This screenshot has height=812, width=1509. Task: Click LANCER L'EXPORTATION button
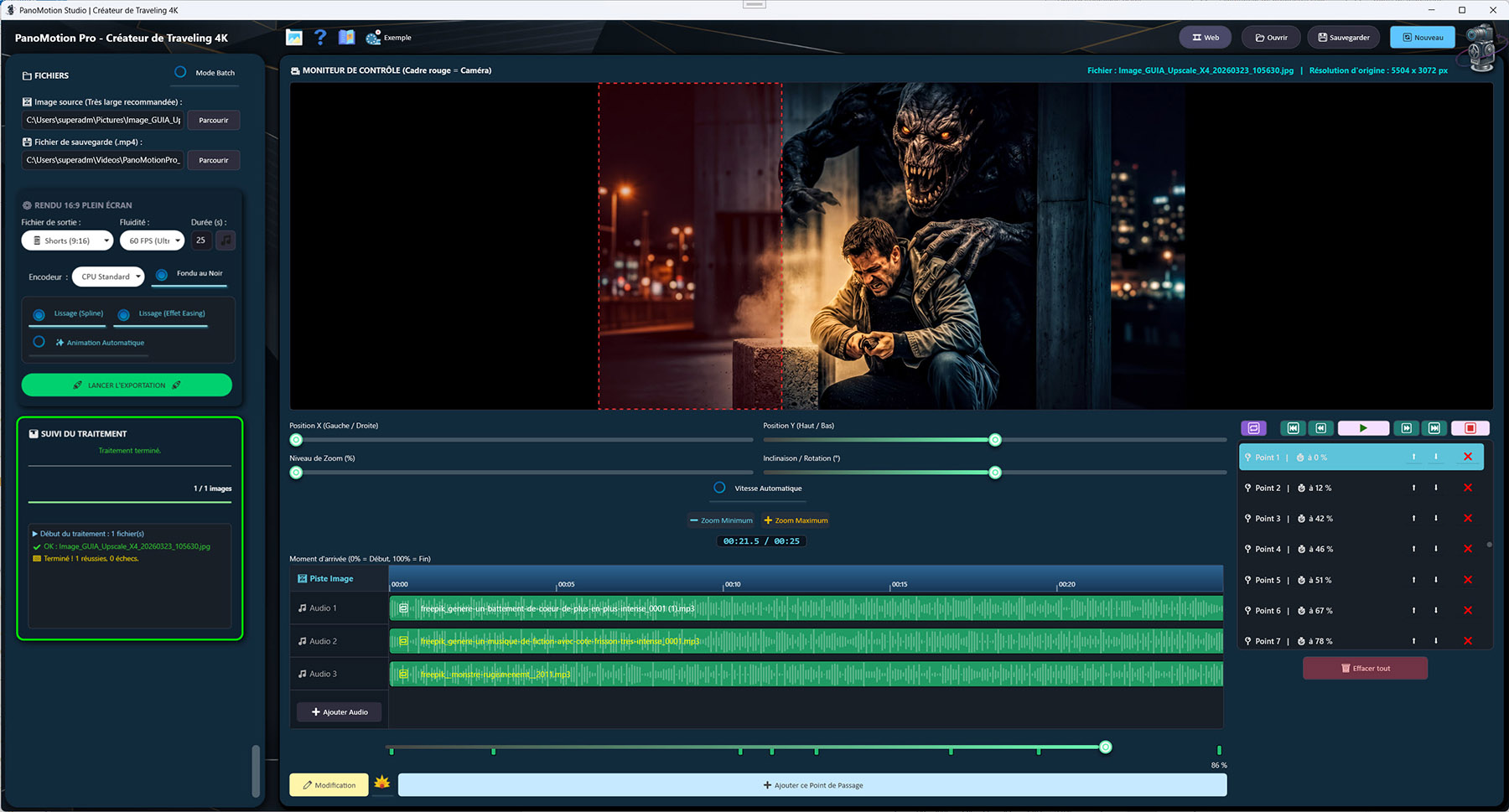click(x=127, y=385)
